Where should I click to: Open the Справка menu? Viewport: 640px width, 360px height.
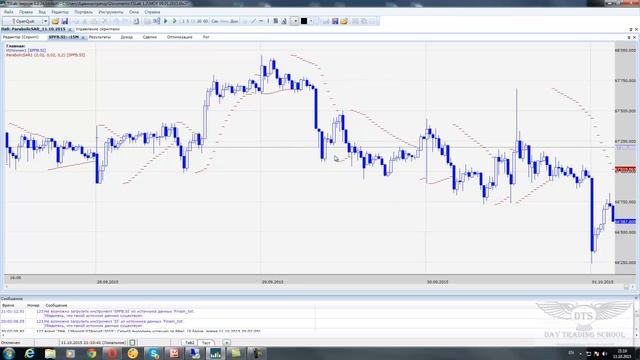[152, 12]
